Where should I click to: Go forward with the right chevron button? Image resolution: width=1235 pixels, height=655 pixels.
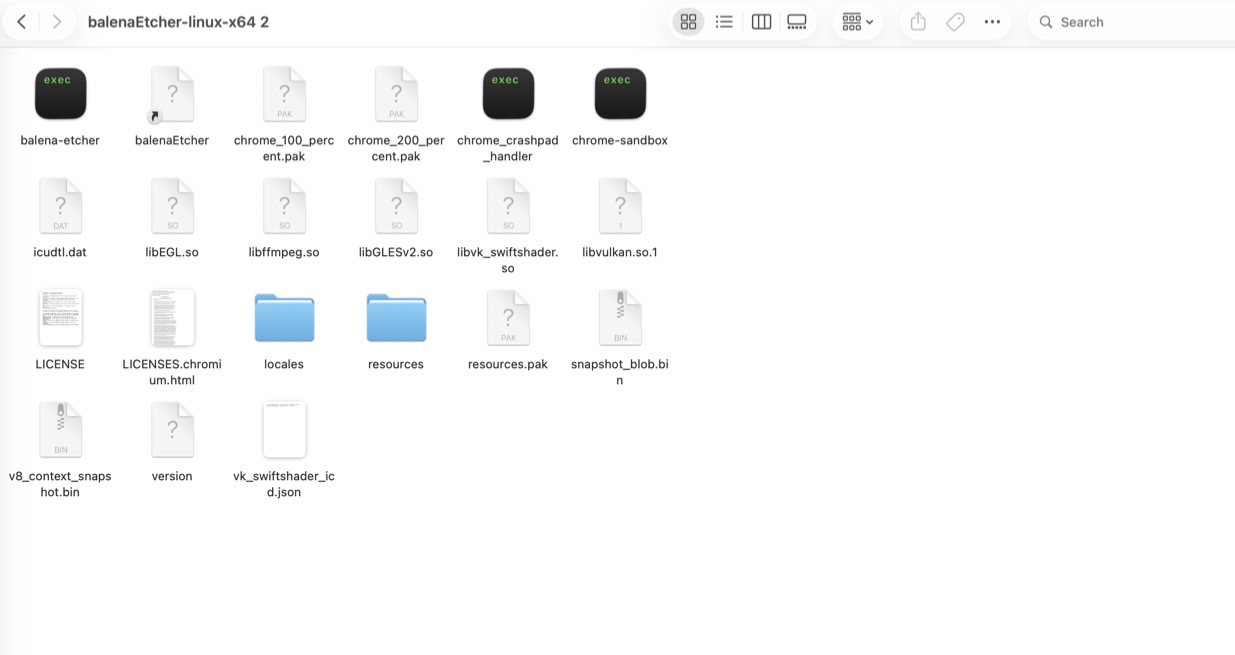coord(57,22)
